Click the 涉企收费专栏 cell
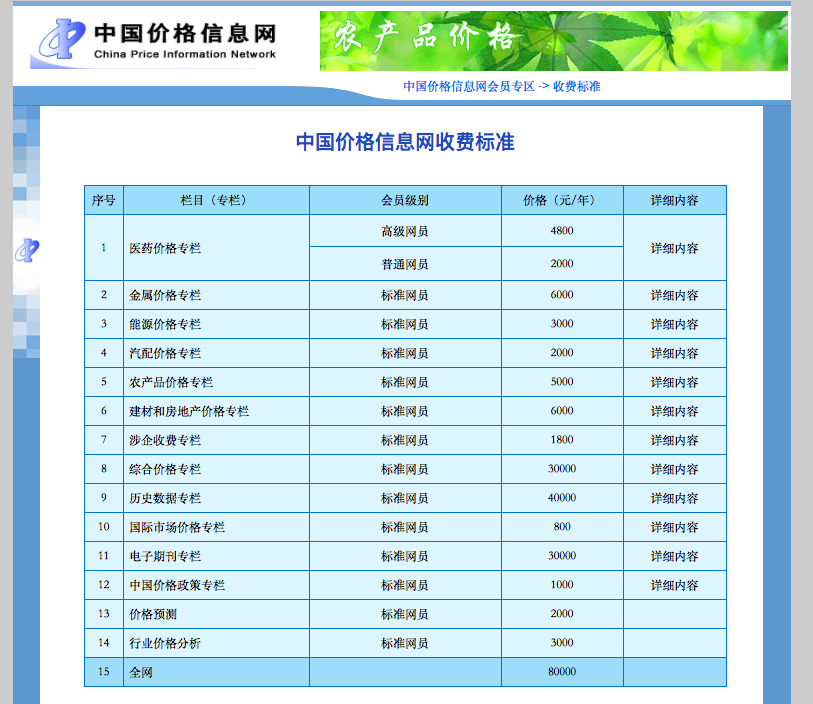 (x=216, y=441)
